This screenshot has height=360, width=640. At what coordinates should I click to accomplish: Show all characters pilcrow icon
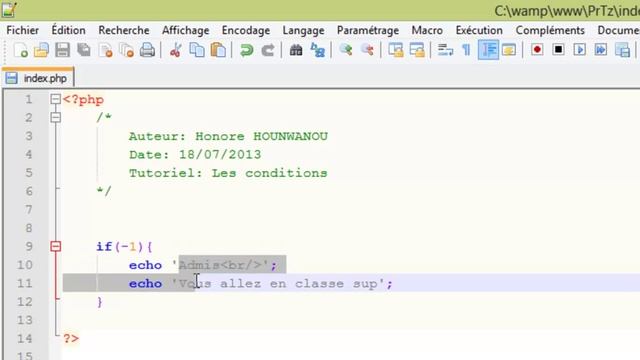[x=466, y=50]
